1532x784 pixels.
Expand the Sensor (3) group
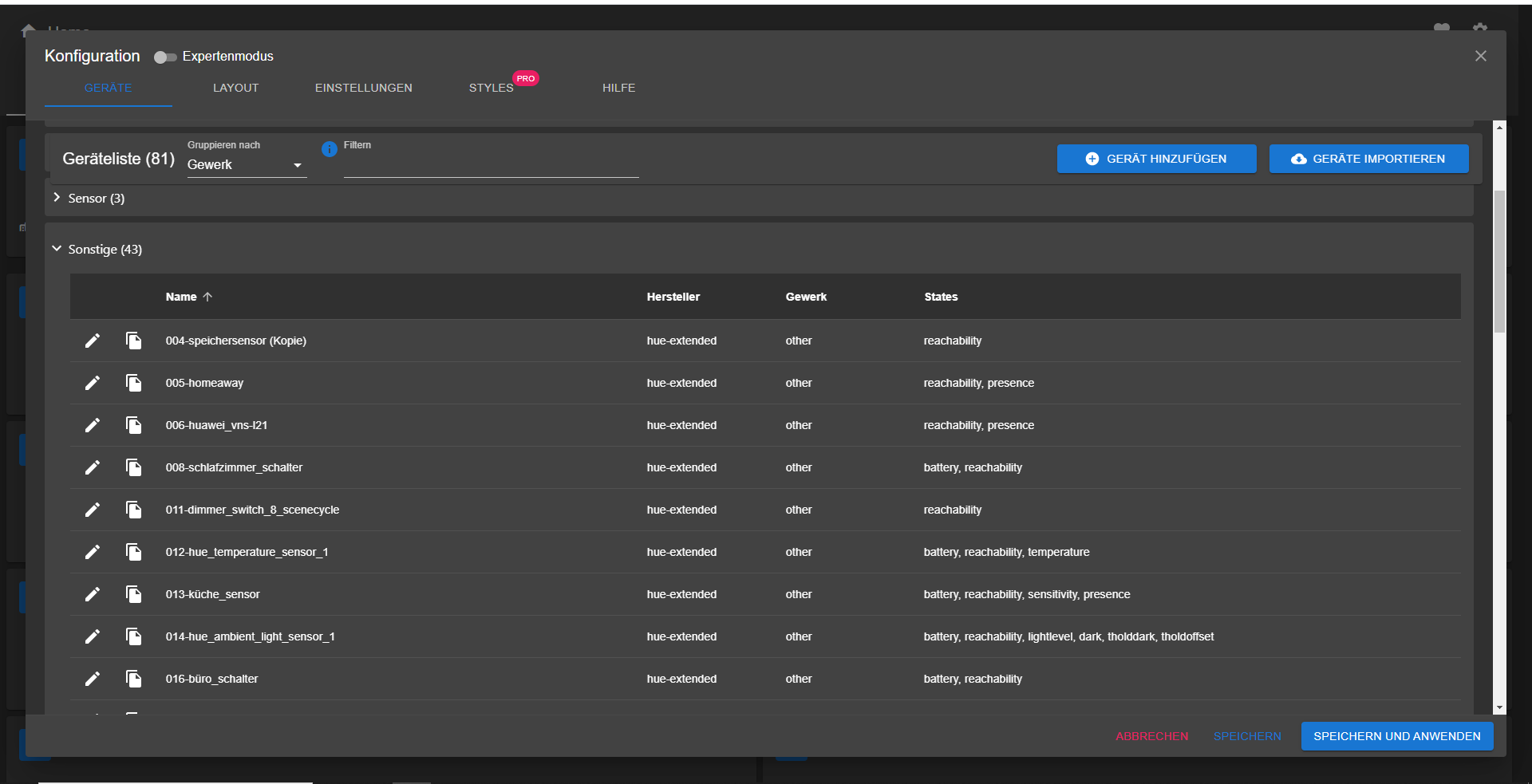pos(57,198)
